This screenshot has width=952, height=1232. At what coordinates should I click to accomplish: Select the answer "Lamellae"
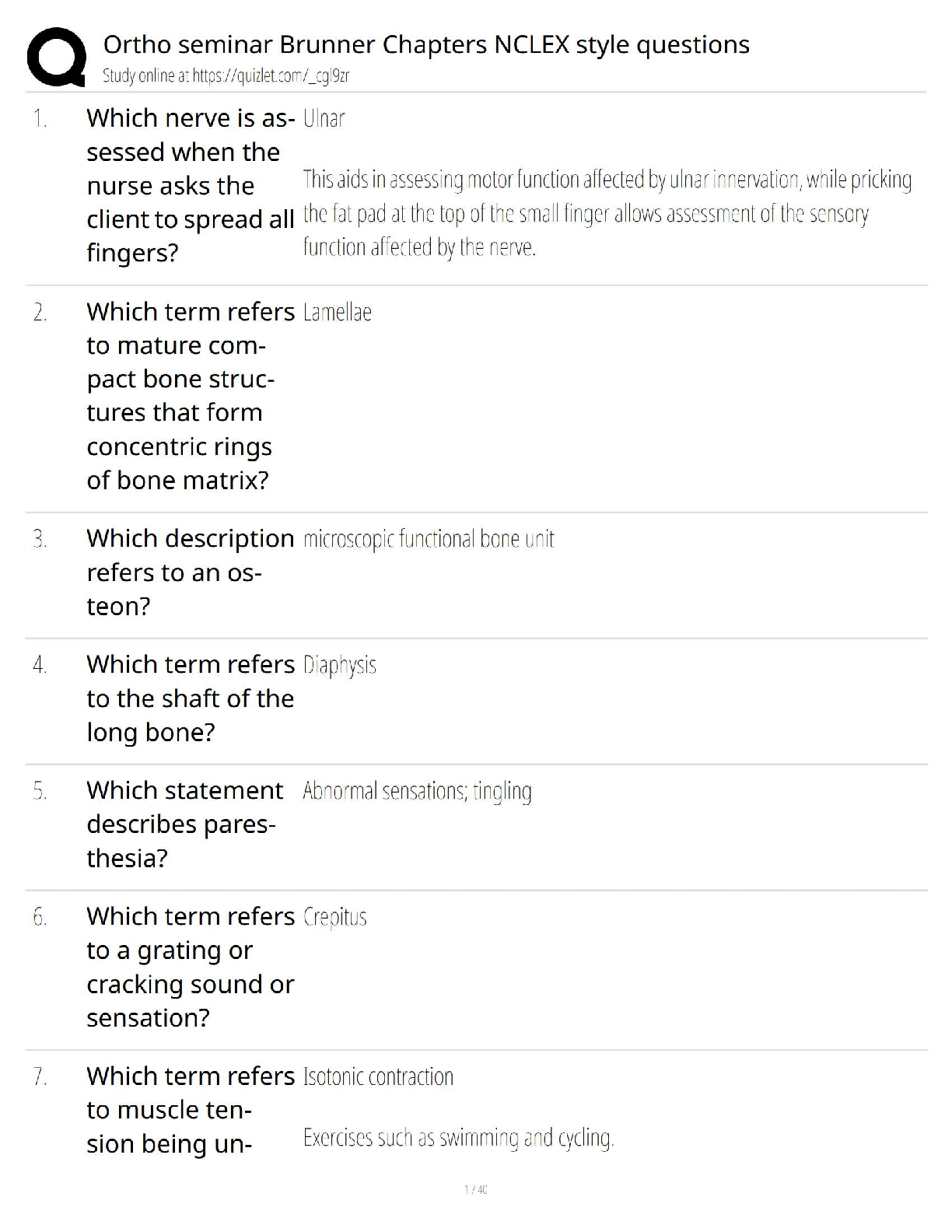pos(337,313)
